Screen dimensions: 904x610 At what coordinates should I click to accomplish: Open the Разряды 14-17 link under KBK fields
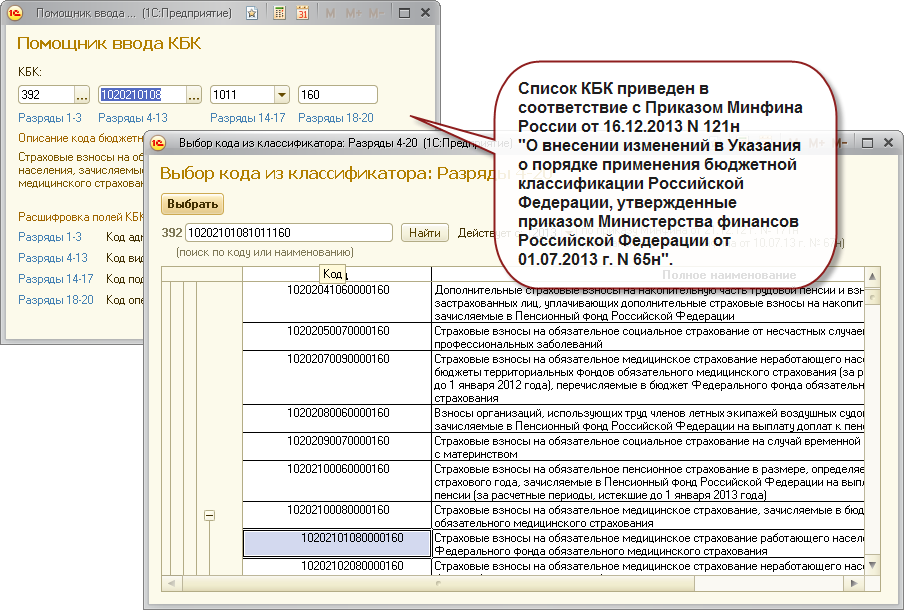click(248, 118)
